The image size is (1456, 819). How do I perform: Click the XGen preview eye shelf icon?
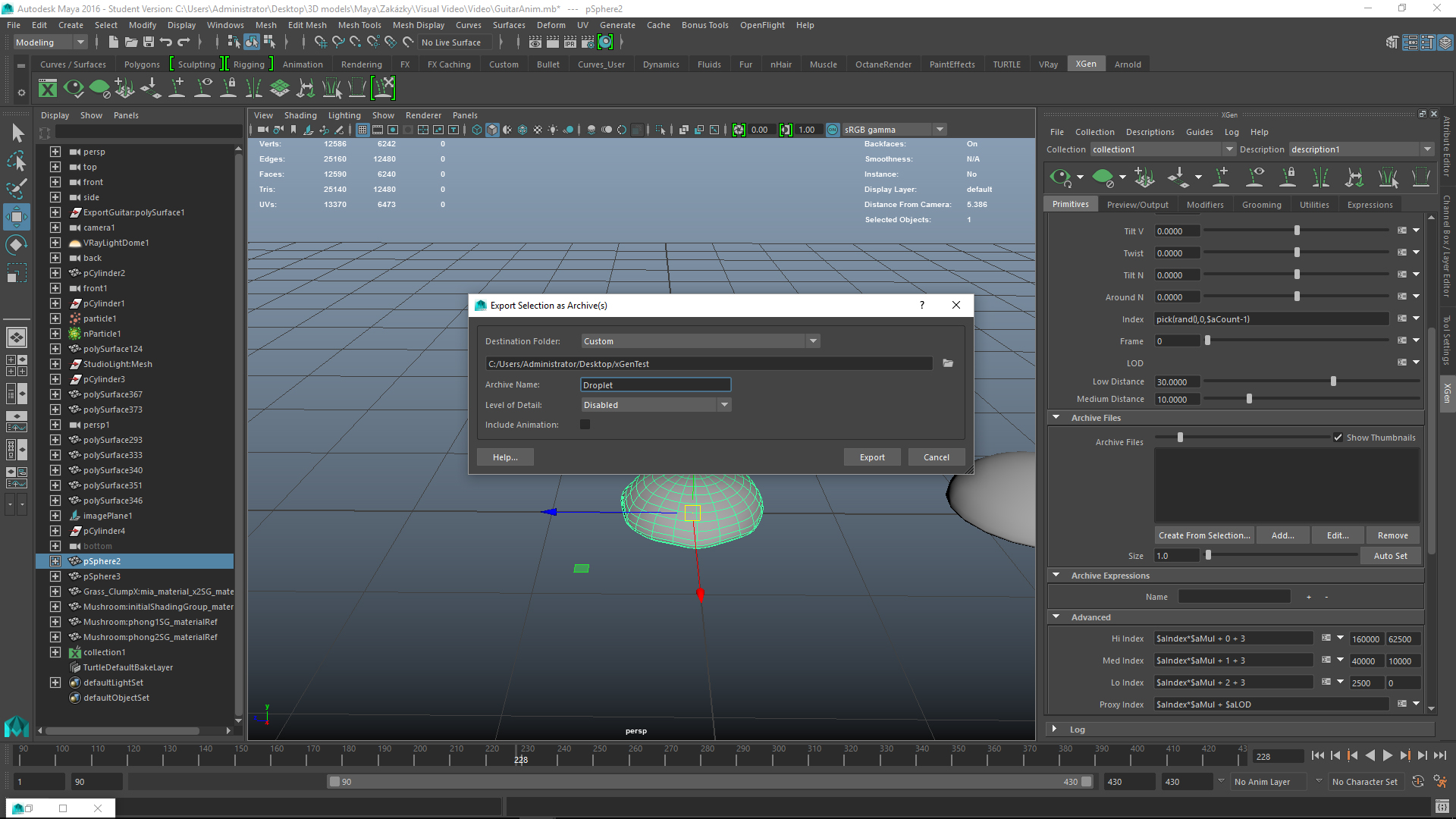74,89
